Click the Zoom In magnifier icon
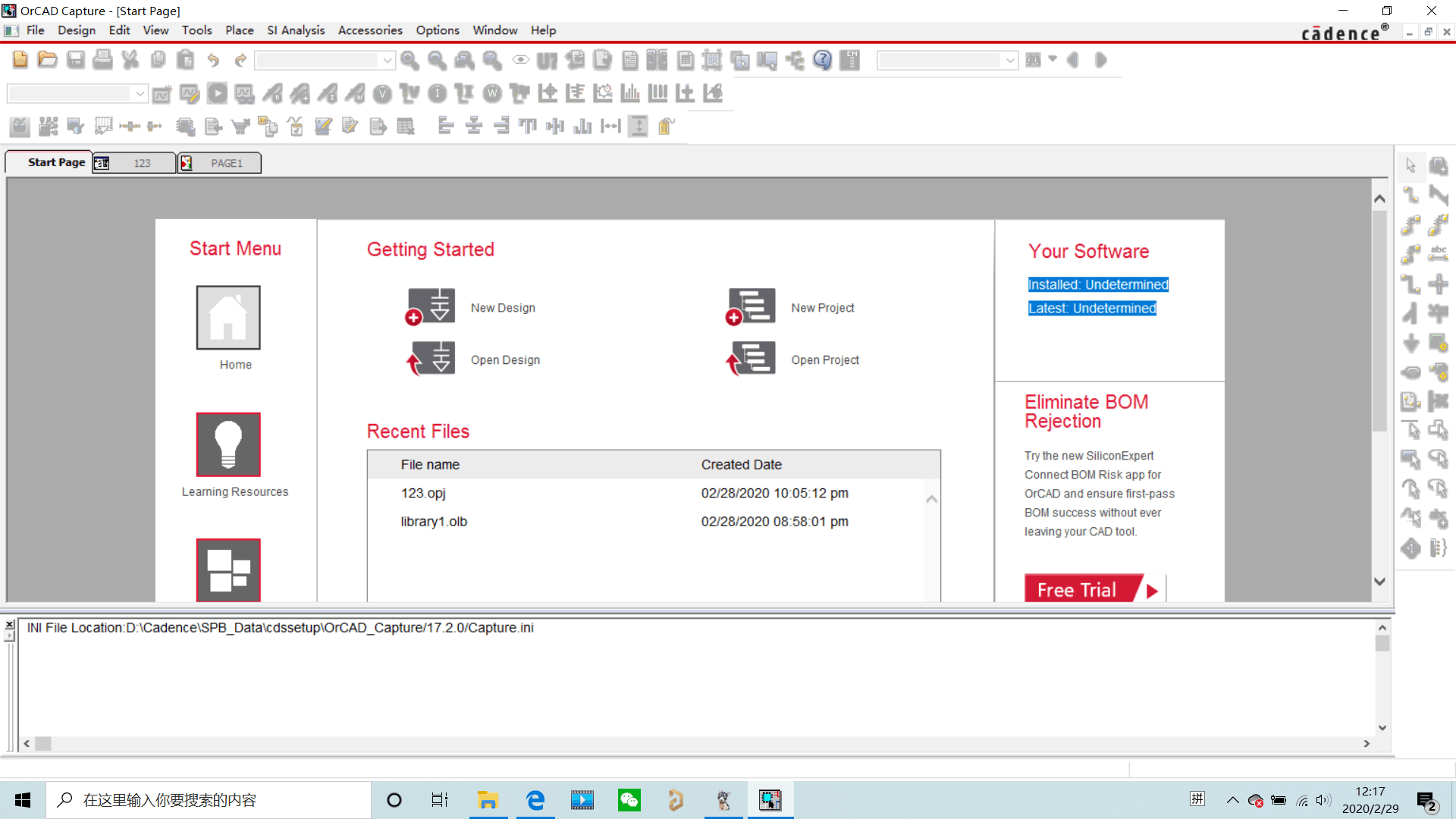Image resolution: width=1456 pixels, height=819 pixels. (410, 60)
